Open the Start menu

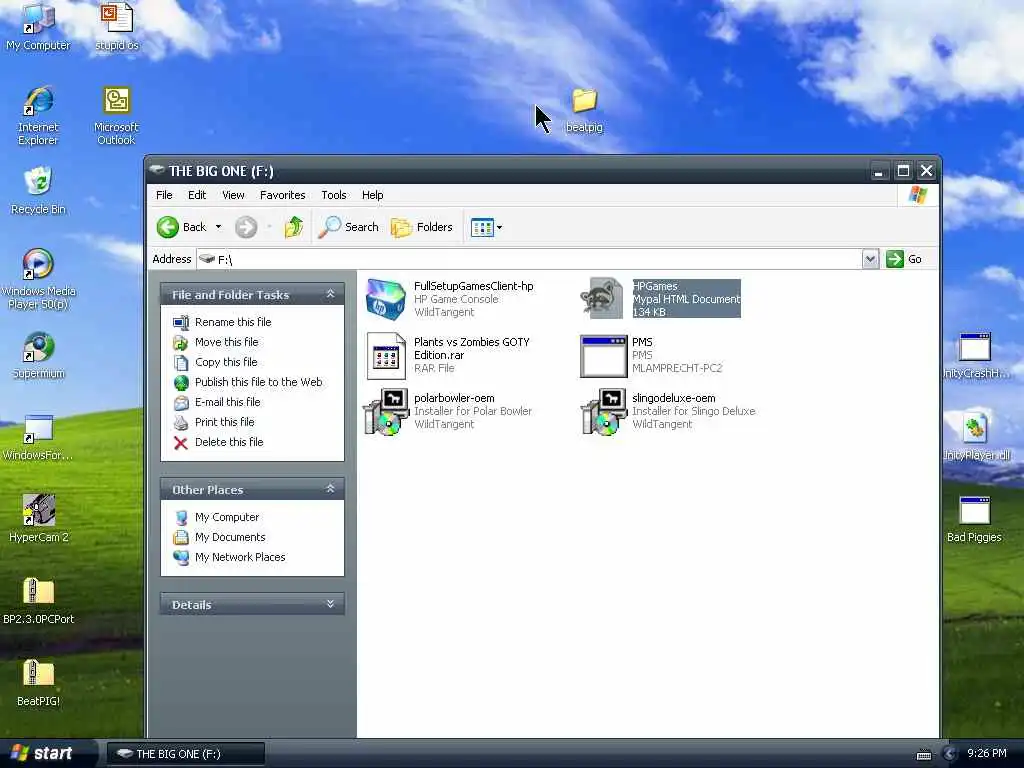pos(43,753)
